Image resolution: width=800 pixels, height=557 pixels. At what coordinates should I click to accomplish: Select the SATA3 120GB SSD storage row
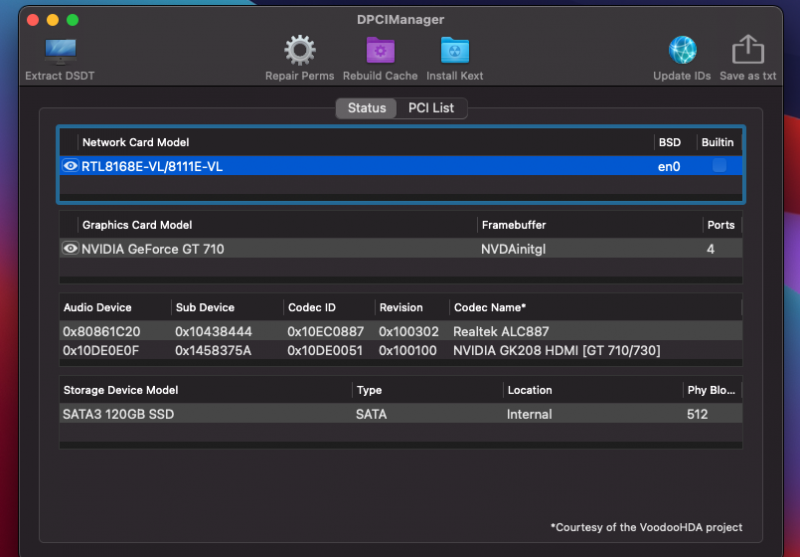[x=400, y=413]
